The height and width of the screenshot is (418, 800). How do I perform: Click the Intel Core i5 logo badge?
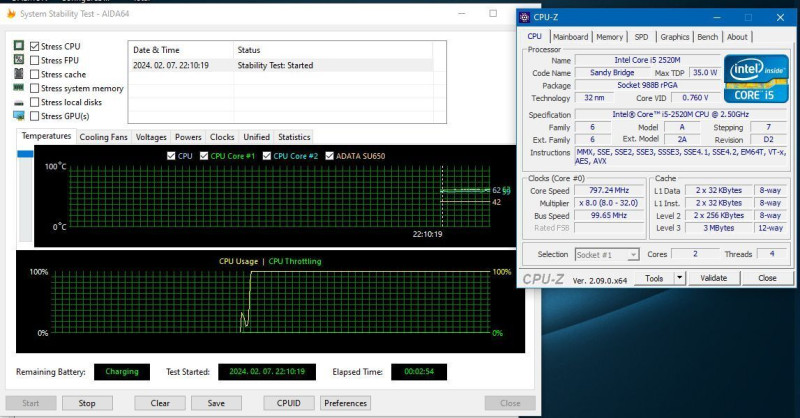click(x=756, y=79)
